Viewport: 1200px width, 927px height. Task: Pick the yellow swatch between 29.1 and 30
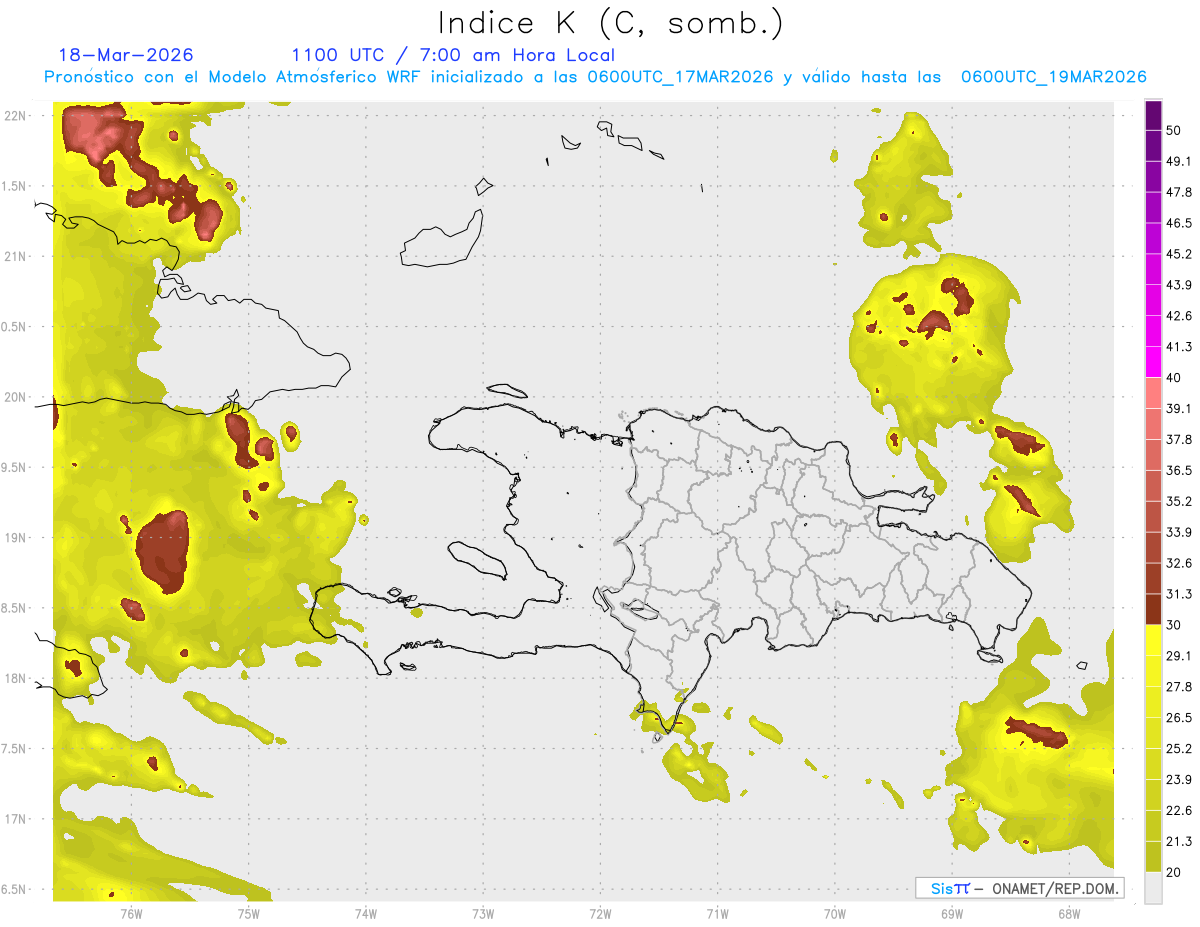(x=1154, y=640)
